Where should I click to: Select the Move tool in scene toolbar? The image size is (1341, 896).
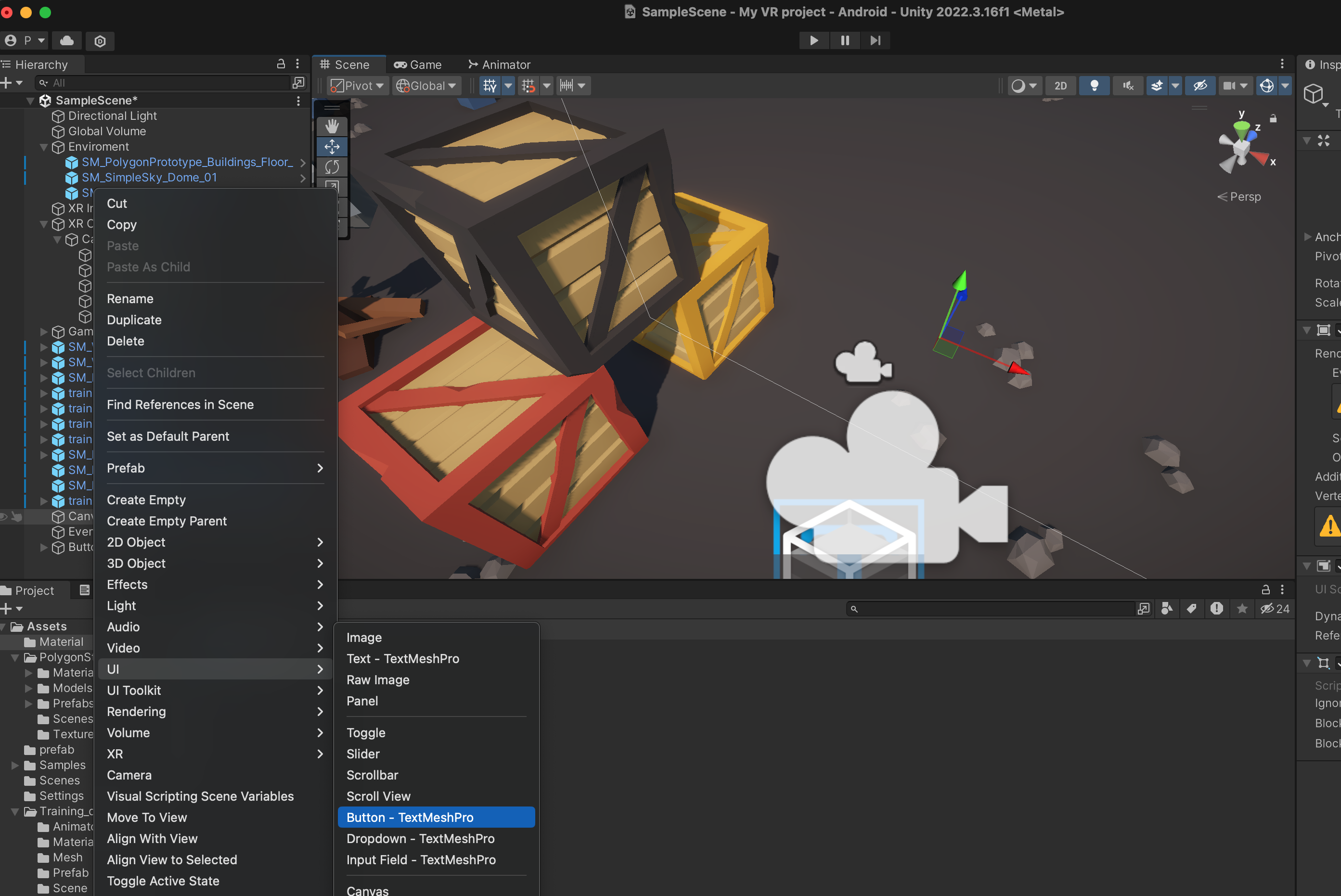(332, 147)
